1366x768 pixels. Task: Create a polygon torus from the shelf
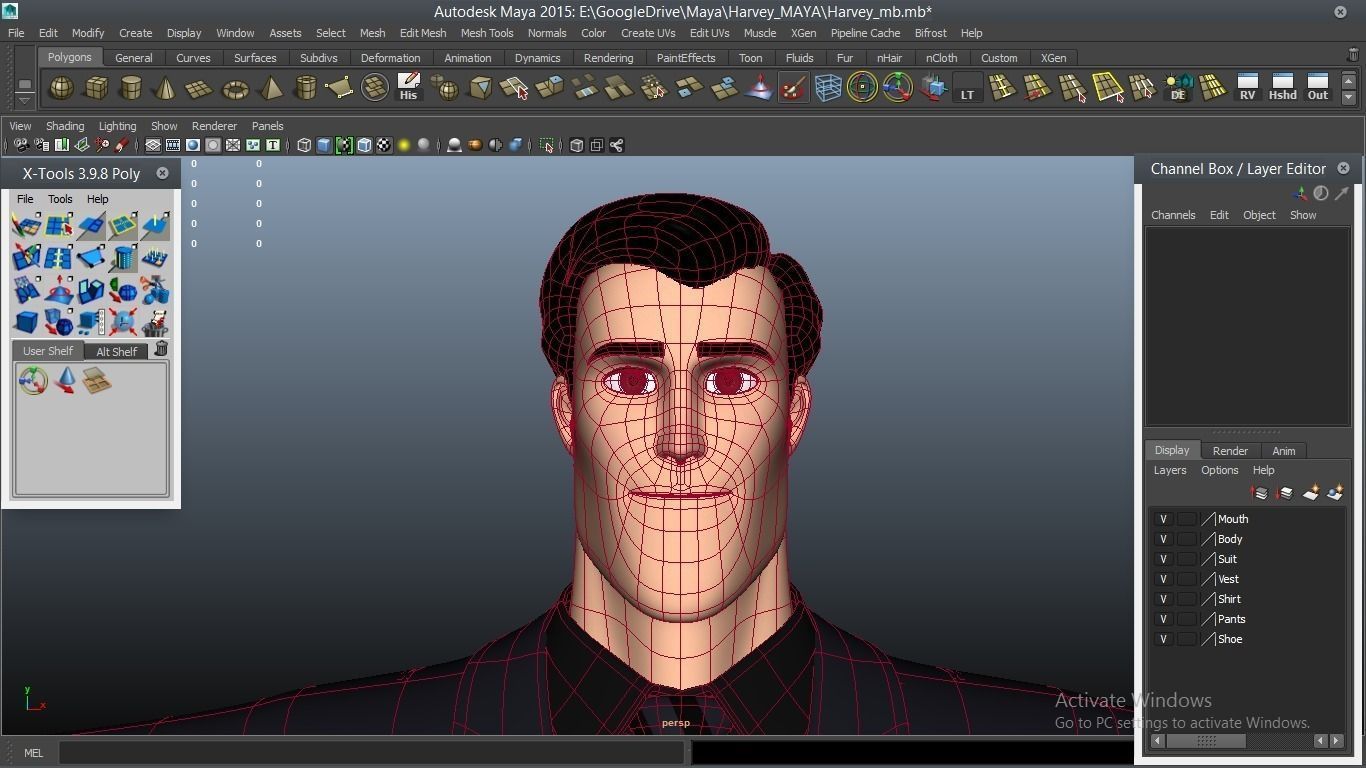click(x=235, y=88)
